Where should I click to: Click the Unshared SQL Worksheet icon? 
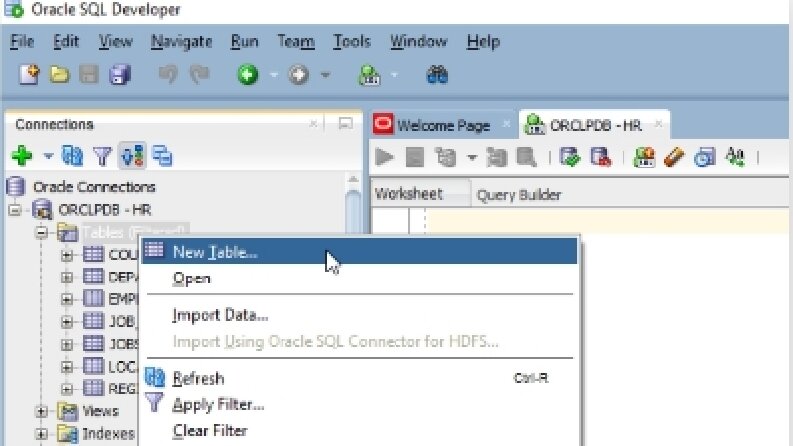click(644, 157)
